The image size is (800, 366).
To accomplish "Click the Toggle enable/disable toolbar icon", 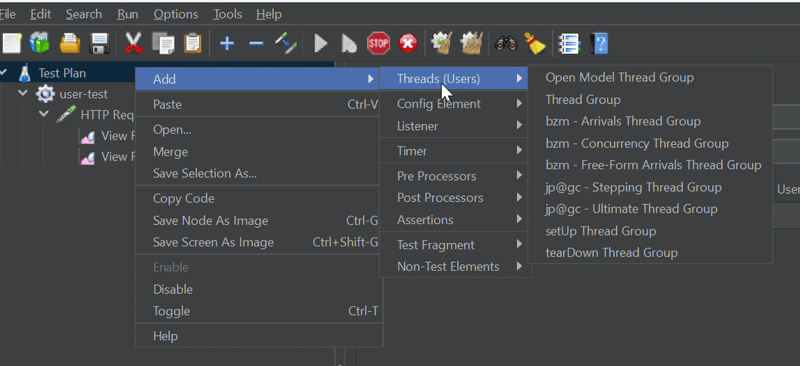I will point(286,43).
